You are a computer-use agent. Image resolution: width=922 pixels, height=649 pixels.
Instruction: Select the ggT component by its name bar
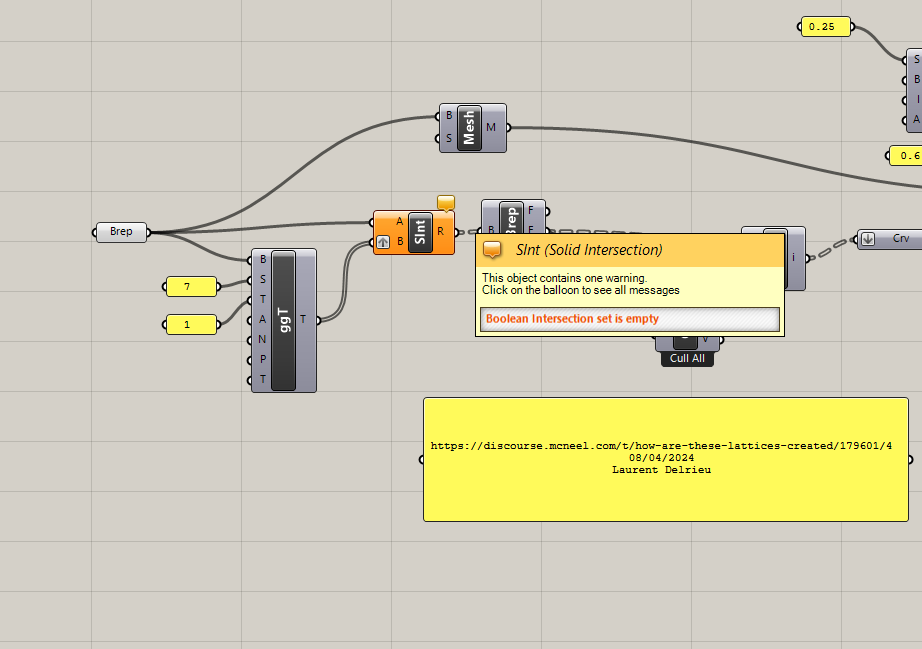point(283,320)
